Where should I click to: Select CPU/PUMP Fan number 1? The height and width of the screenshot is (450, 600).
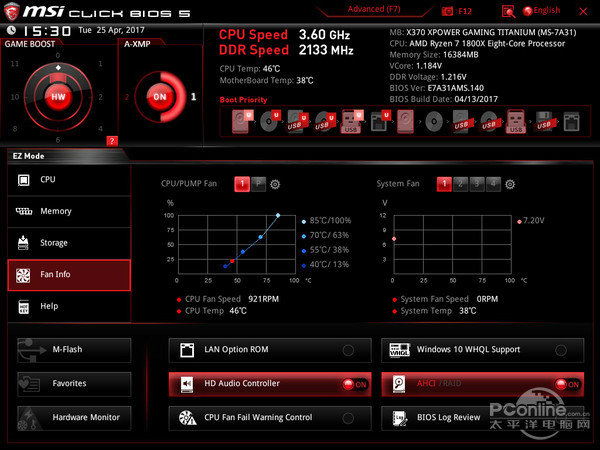coord(242,184)
